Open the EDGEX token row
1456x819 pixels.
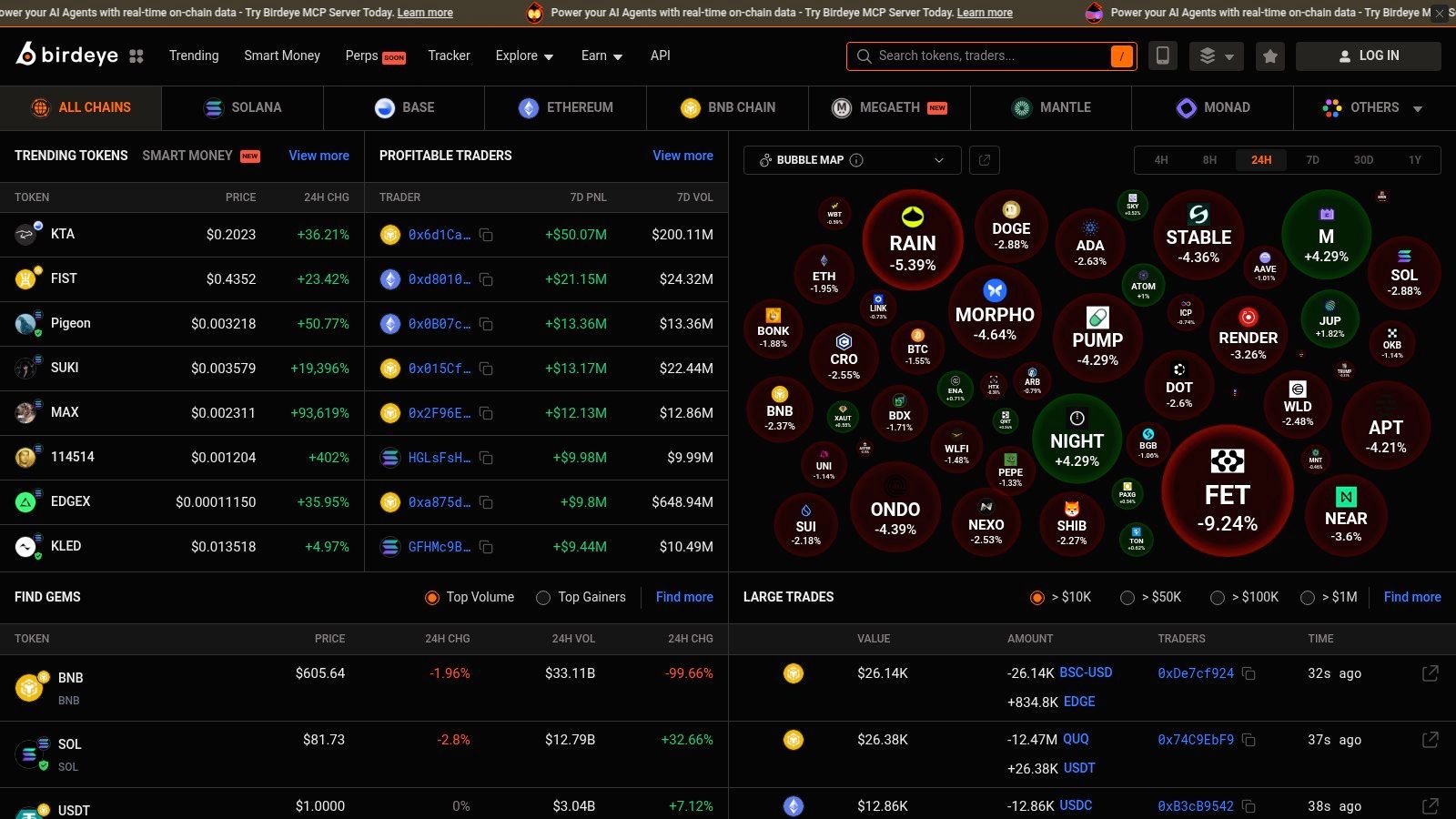(x=182, y=502)
